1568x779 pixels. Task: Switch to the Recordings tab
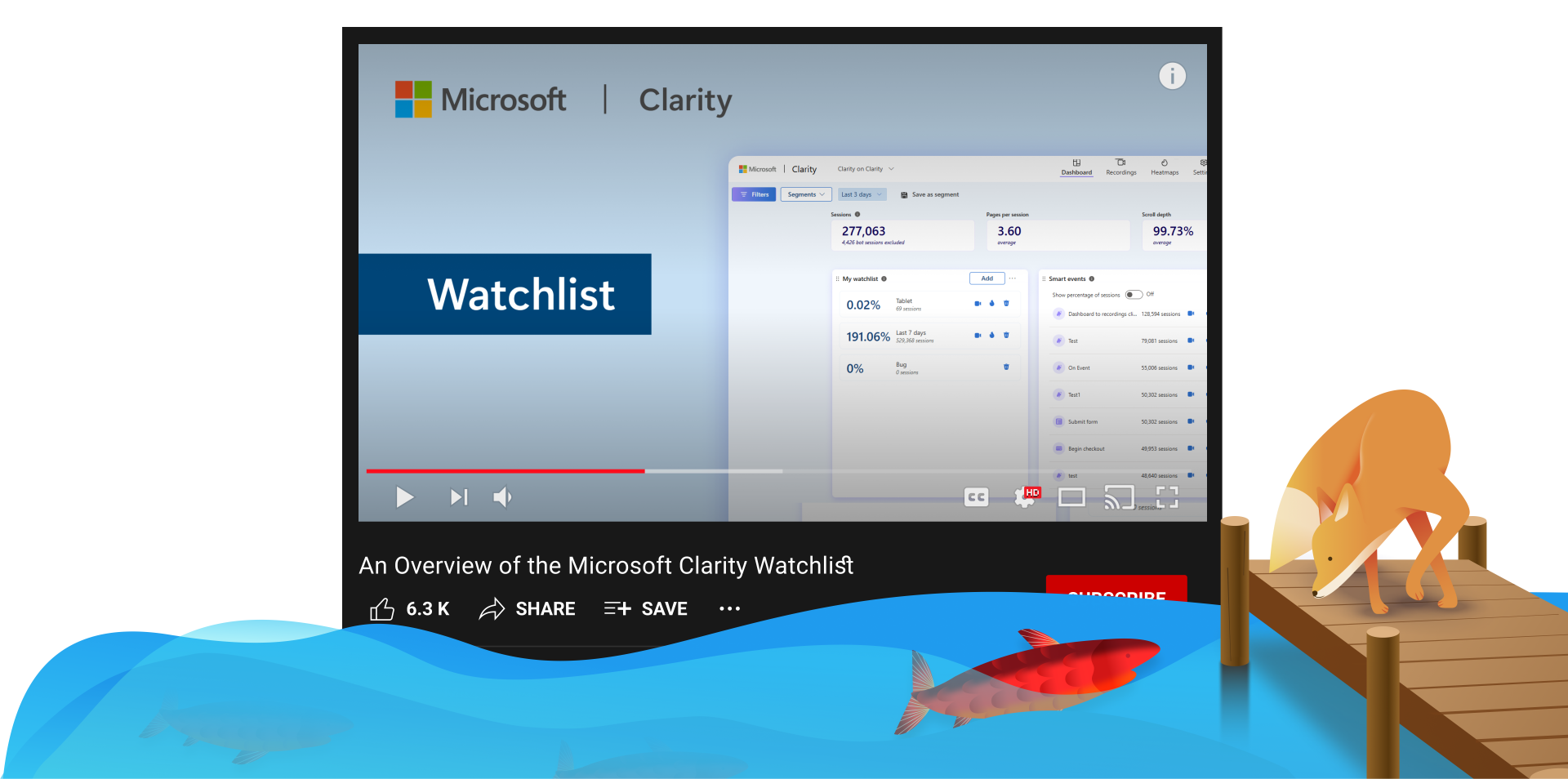[1120, 167]
